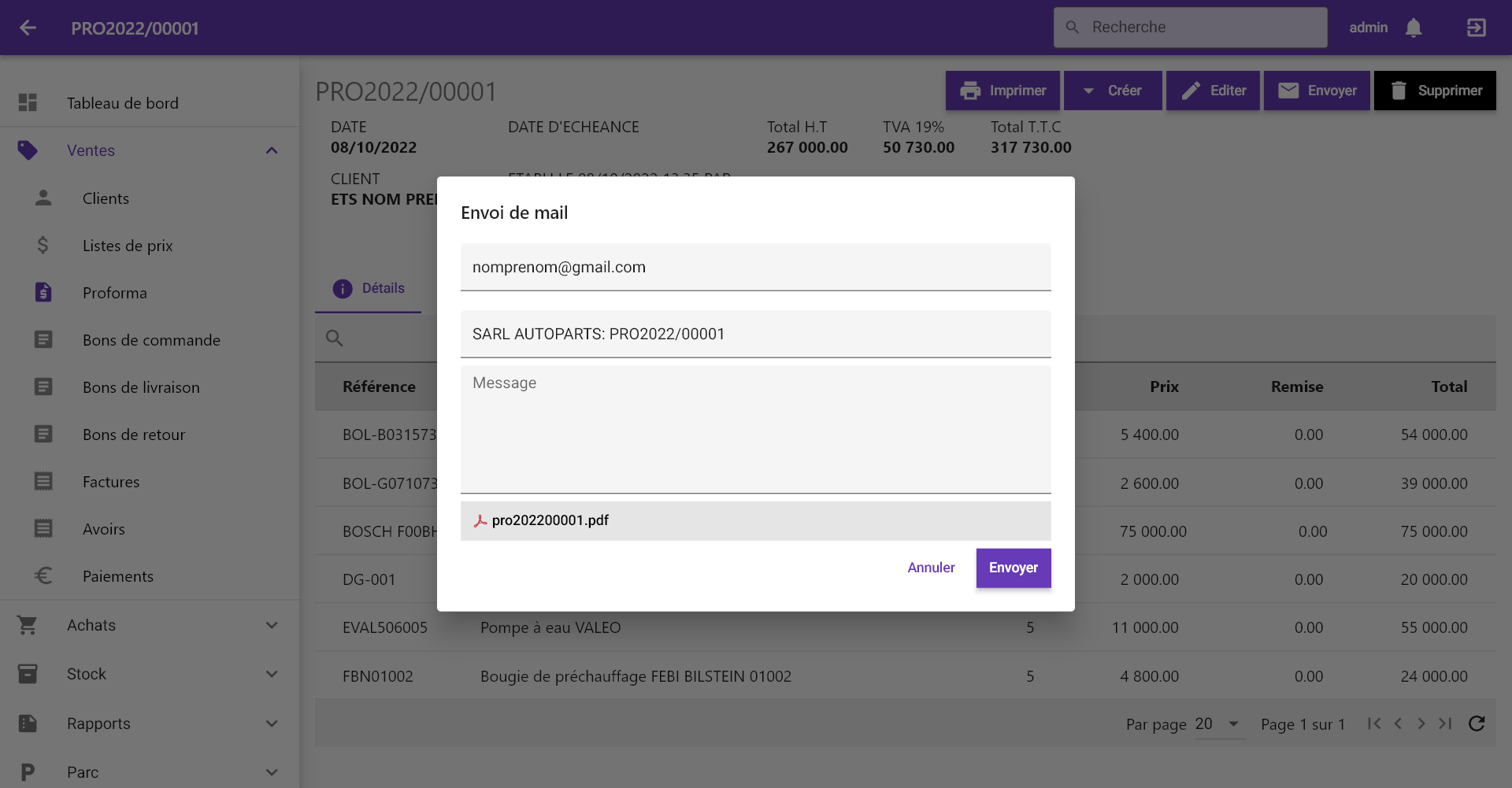Select the Détails tab
Viewport: 1512px width, 788px height.
368,289
